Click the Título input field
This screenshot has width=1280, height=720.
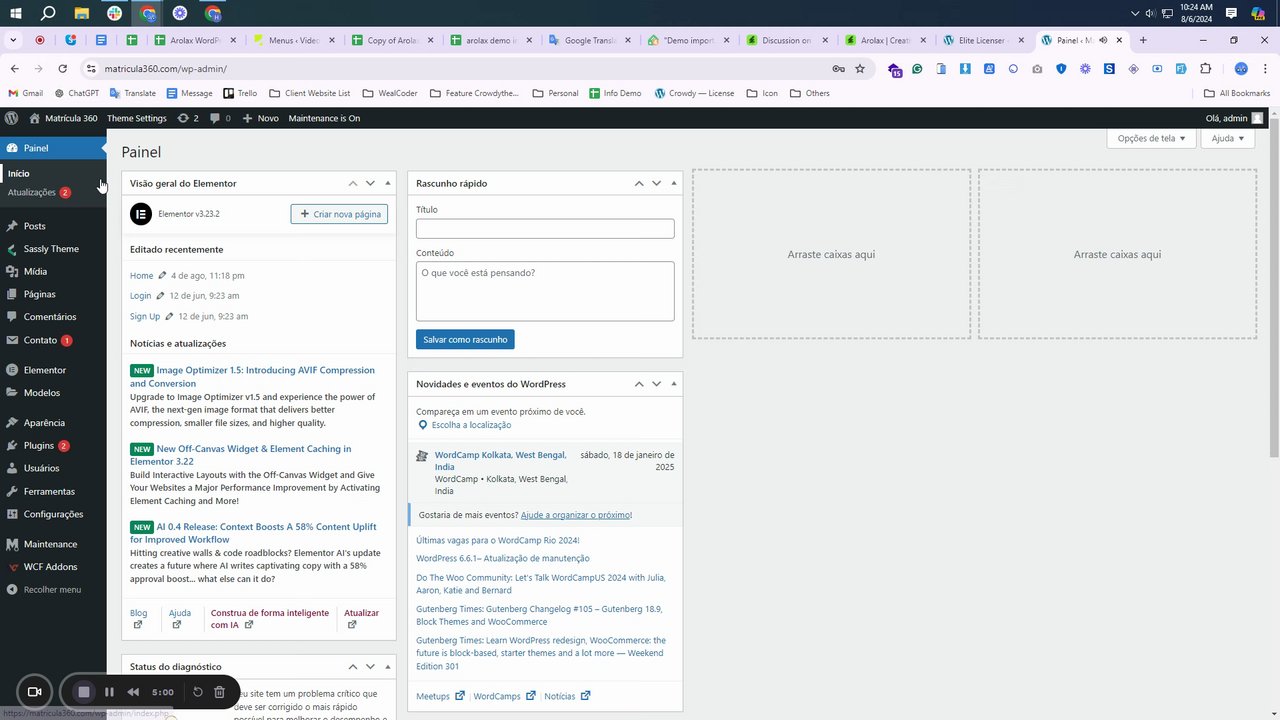(545, 228)
